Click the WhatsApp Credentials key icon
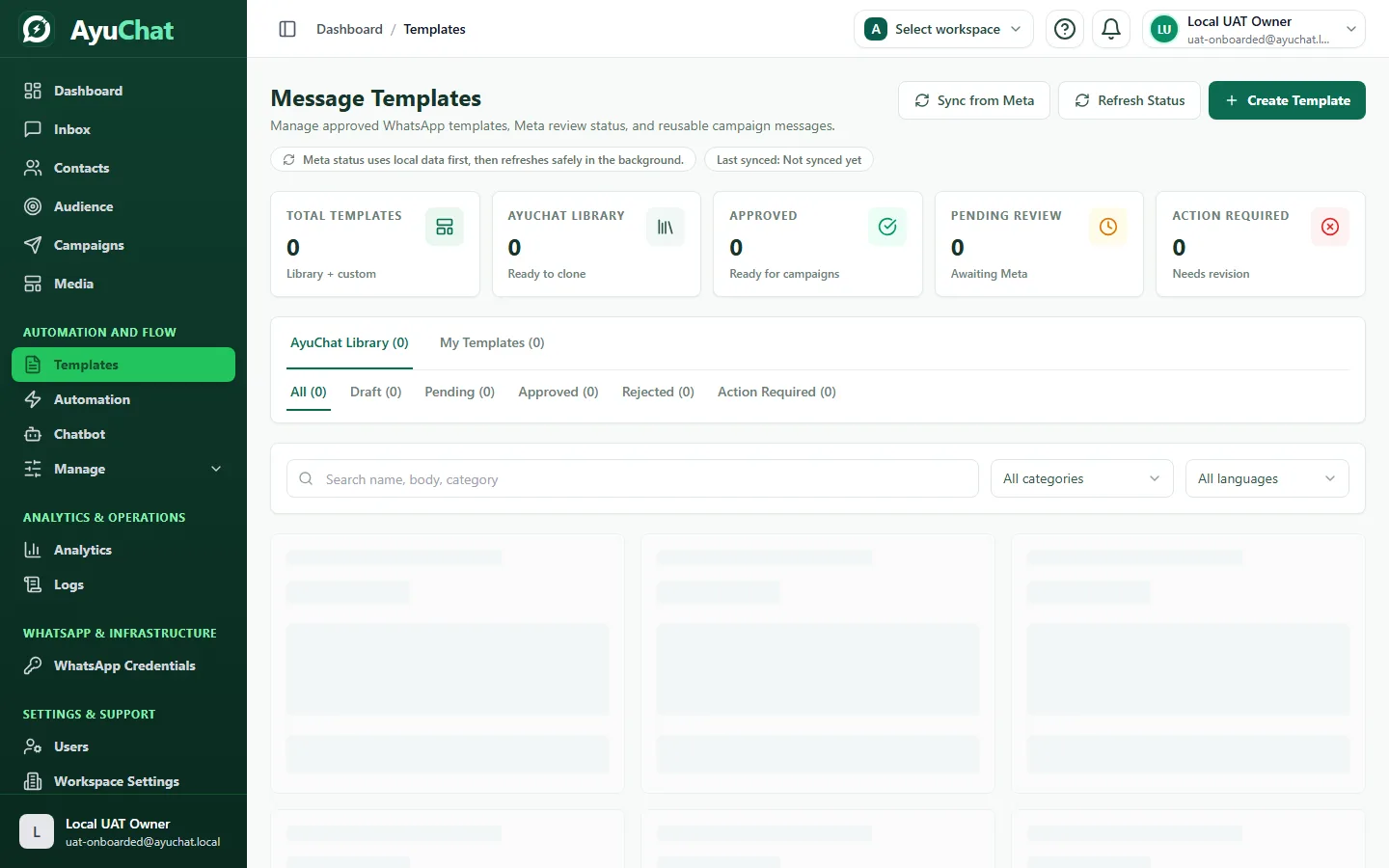 click(33, 665)
